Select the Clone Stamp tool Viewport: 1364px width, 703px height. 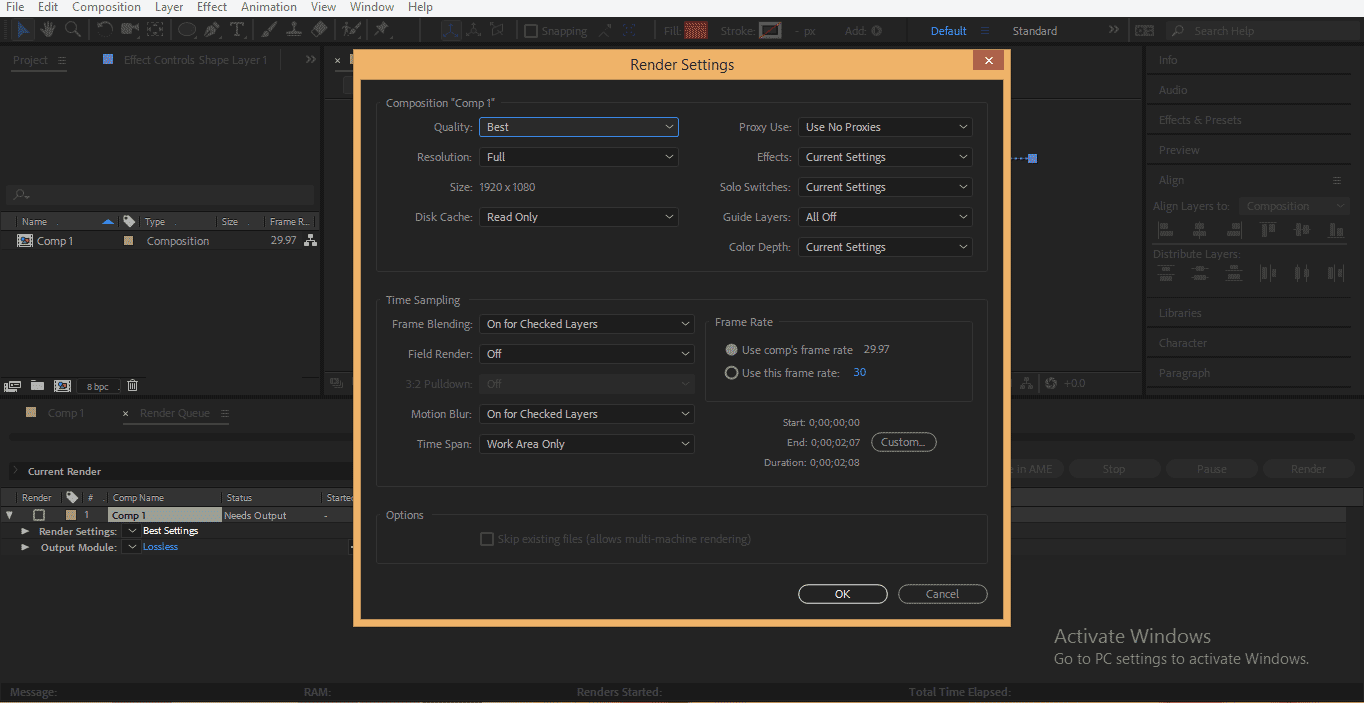(x=294, y=30)
